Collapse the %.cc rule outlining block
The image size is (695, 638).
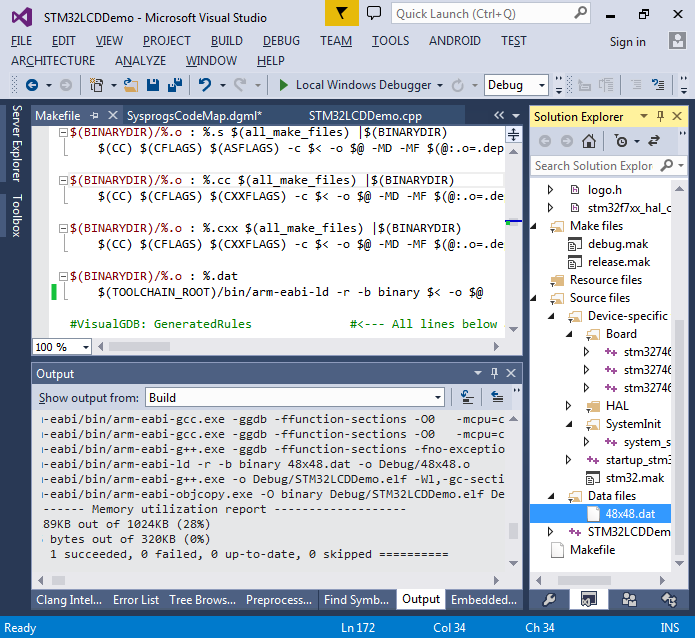coord(63,180)
